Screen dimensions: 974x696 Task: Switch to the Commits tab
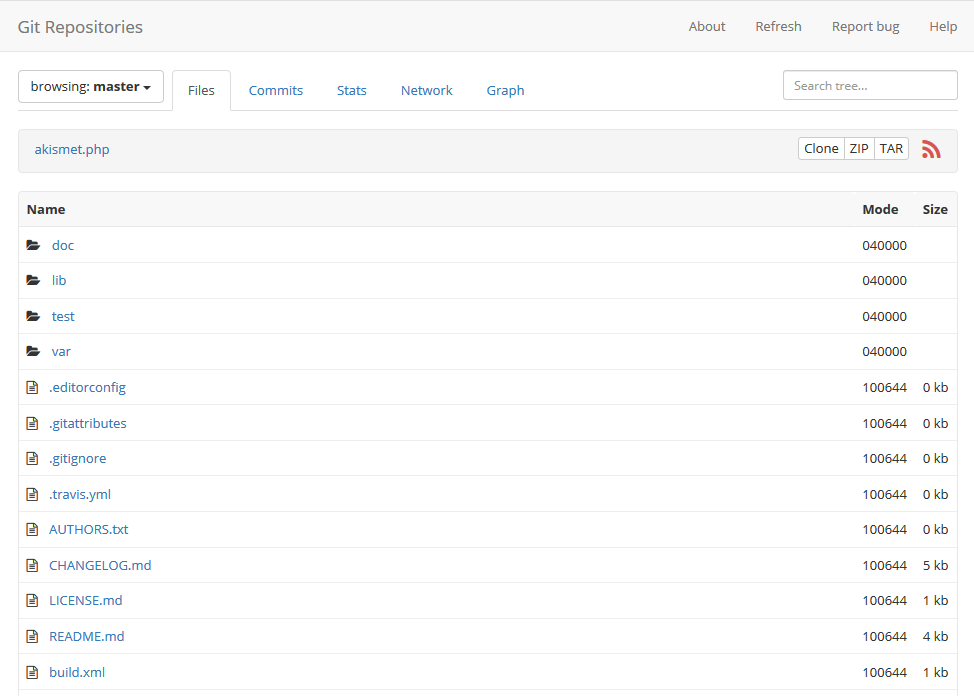[276, 90]
